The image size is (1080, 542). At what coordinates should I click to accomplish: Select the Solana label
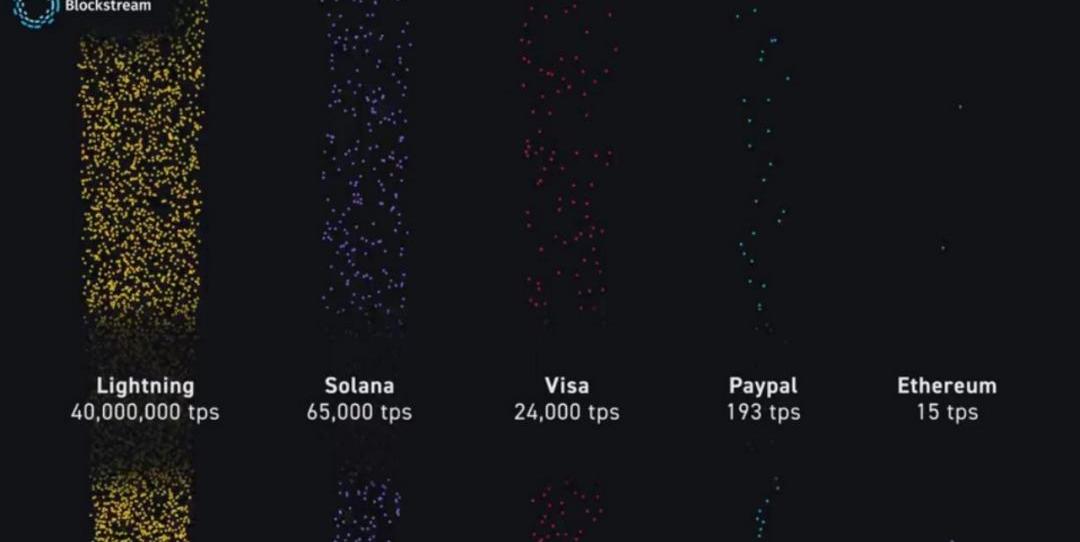359,386
